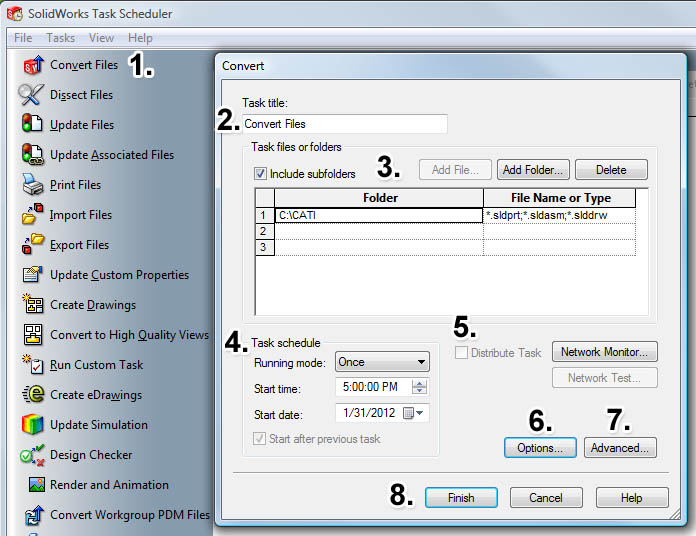Viewport: 696px width, 536px height.
Task: Cancel the Convert dialog
Action: coord(546,498)
